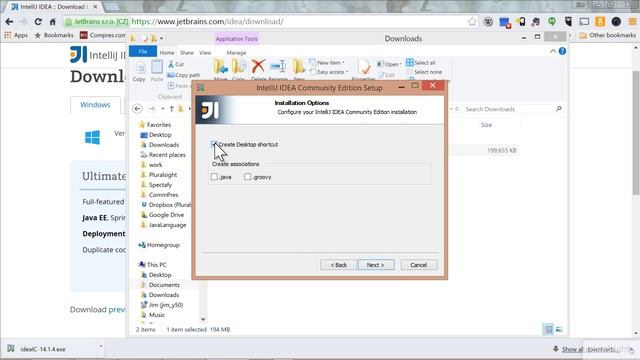This screenshot has width=640, height=360.
Task: Open Quick Access Toolbar customize dropdown
Action: [x=162, y=38]
